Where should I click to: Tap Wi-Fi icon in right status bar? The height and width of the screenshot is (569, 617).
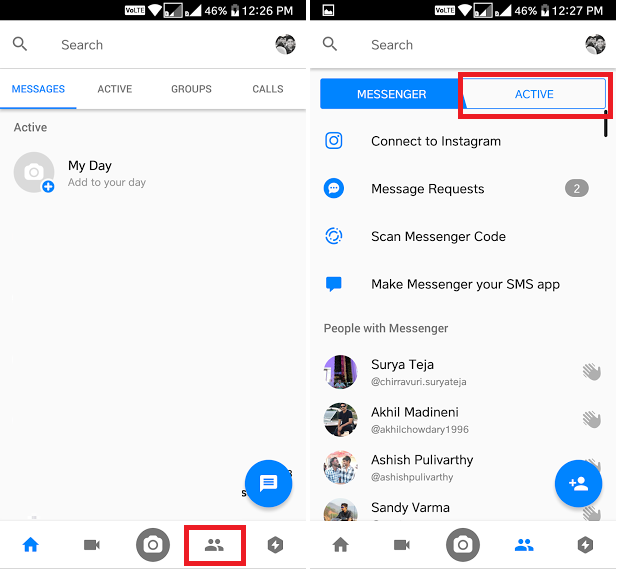tap(464, 10)
